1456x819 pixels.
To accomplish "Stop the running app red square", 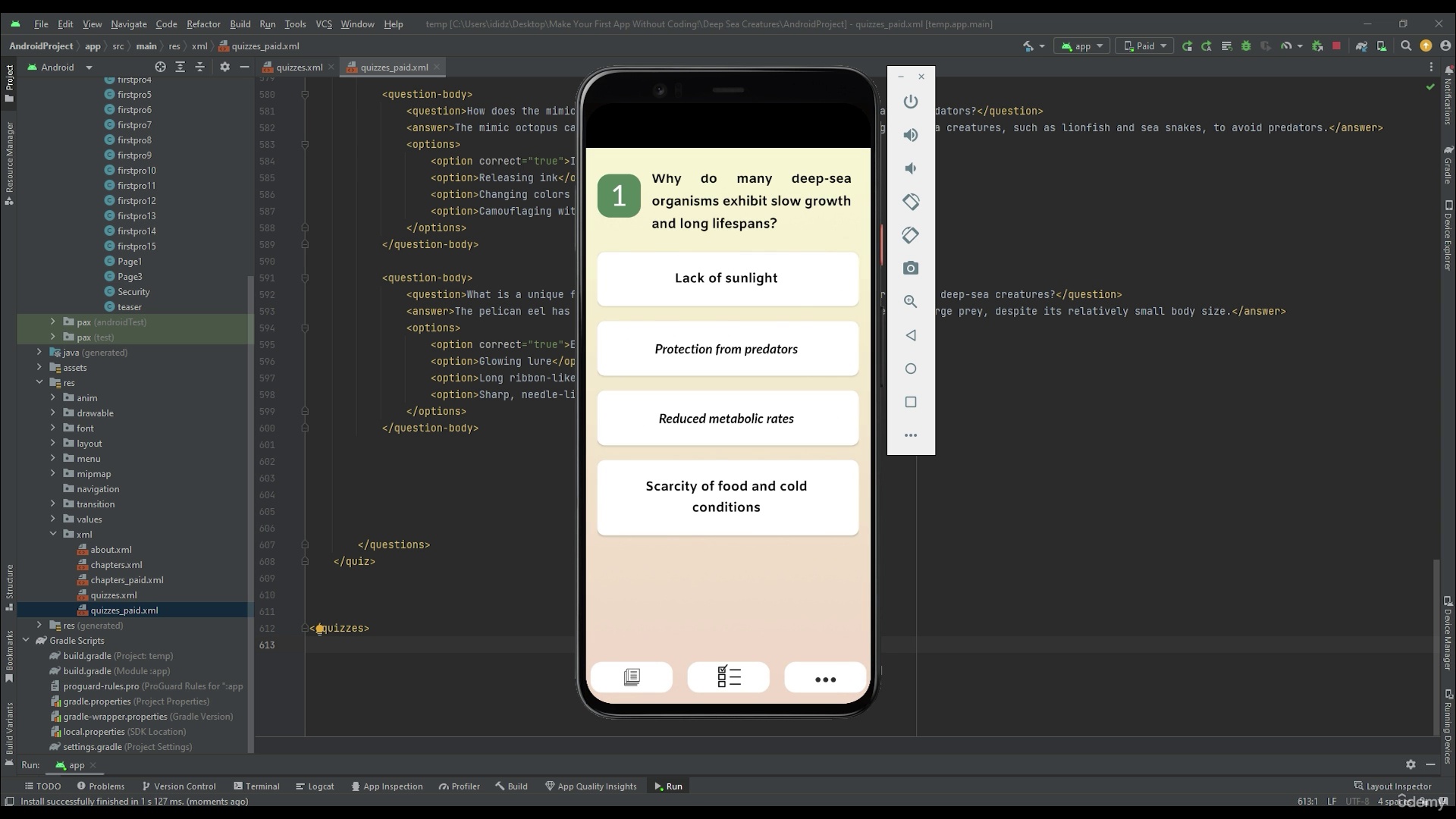I will (x=1336, y=46).
